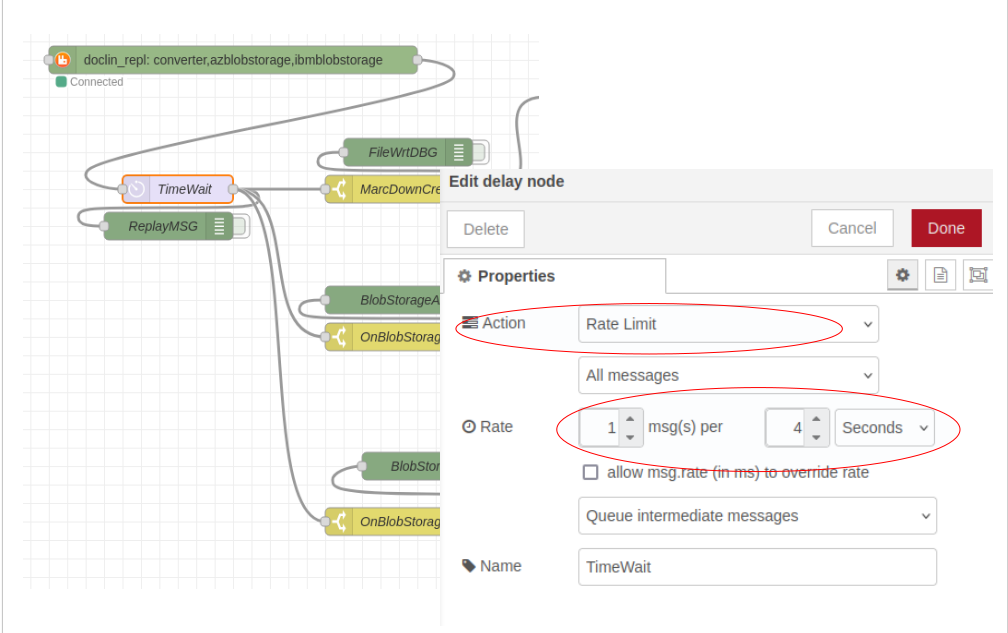Click the Cancel button
Image resolution: width=1008 pixels, height=633 pixels.
[852, 229]
